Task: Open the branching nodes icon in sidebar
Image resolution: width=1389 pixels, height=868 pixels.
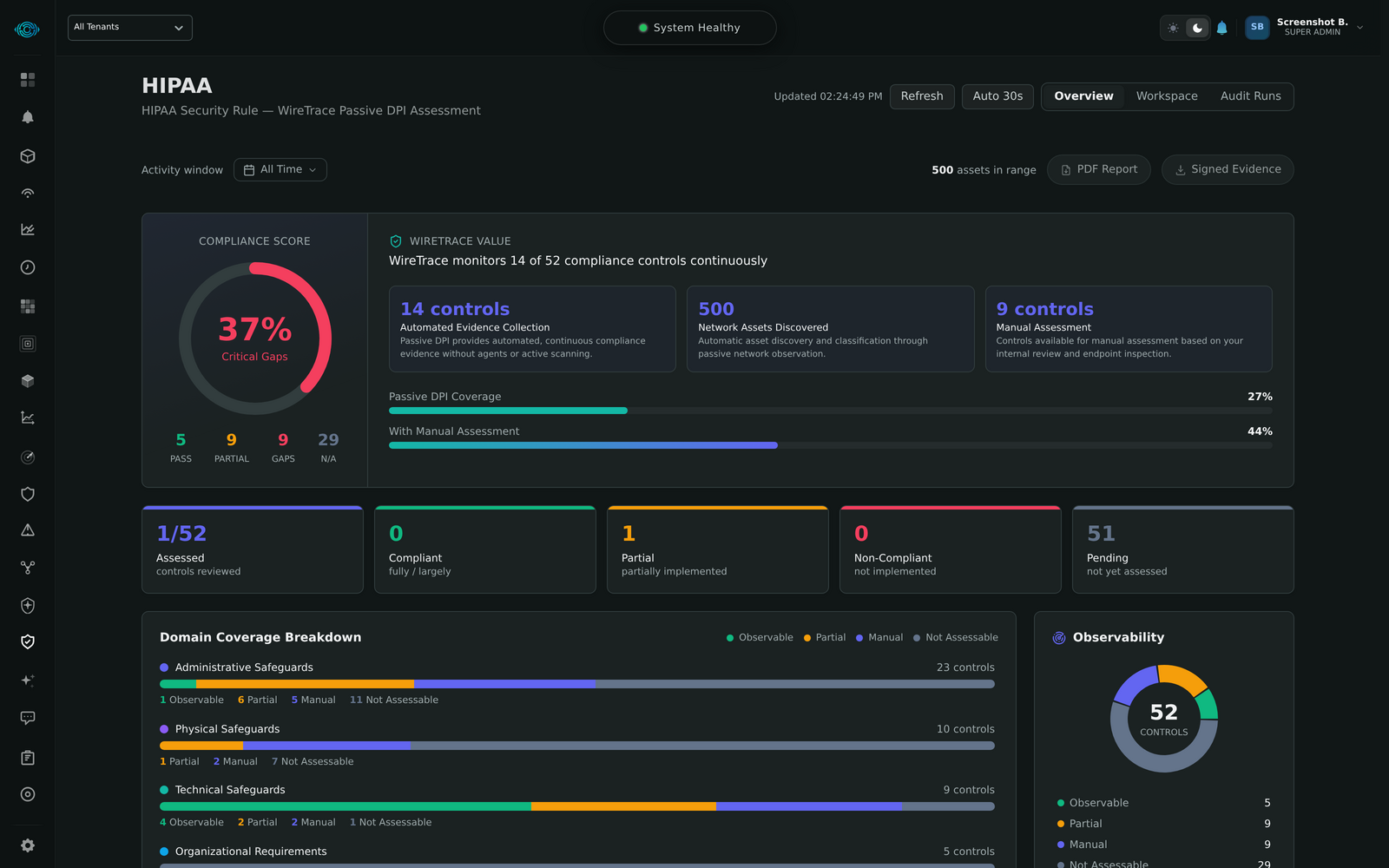Action: pyautogui.click(x=28, y=568)
